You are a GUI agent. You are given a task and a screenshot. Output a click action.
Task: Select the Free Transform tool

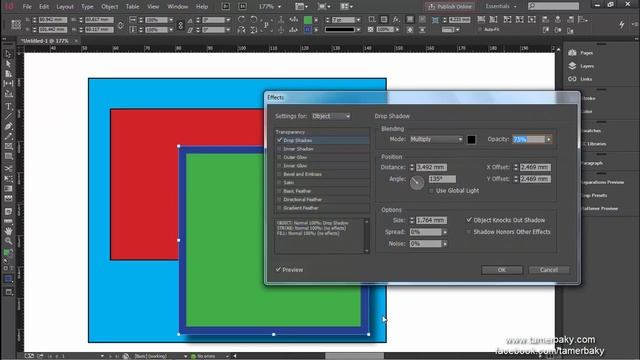[x=8, y=178]
